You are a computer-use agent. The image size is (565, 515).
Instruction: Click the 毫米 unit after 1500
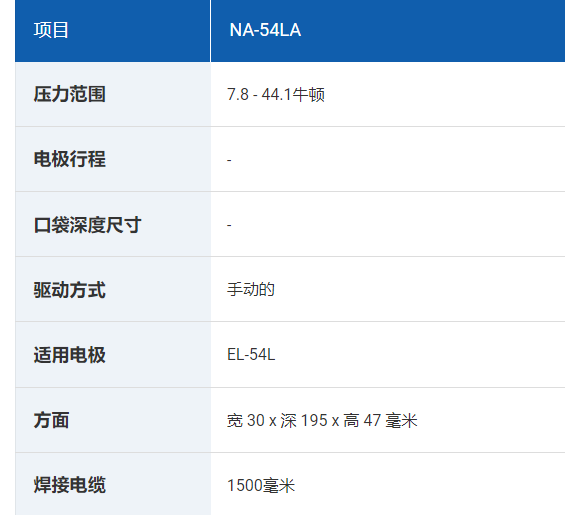(x=279, y=485)
